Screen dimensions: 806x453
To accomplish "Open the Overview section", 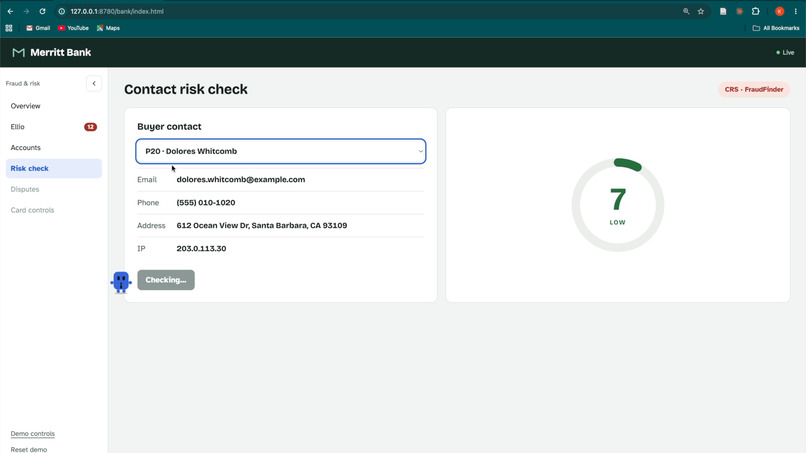I will [53, 106].
